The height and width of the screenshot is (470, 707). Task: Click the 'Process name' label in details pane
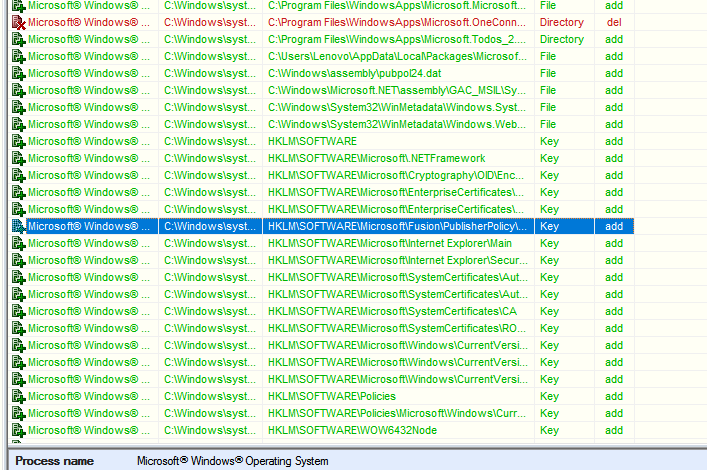[x=55, y=461]
